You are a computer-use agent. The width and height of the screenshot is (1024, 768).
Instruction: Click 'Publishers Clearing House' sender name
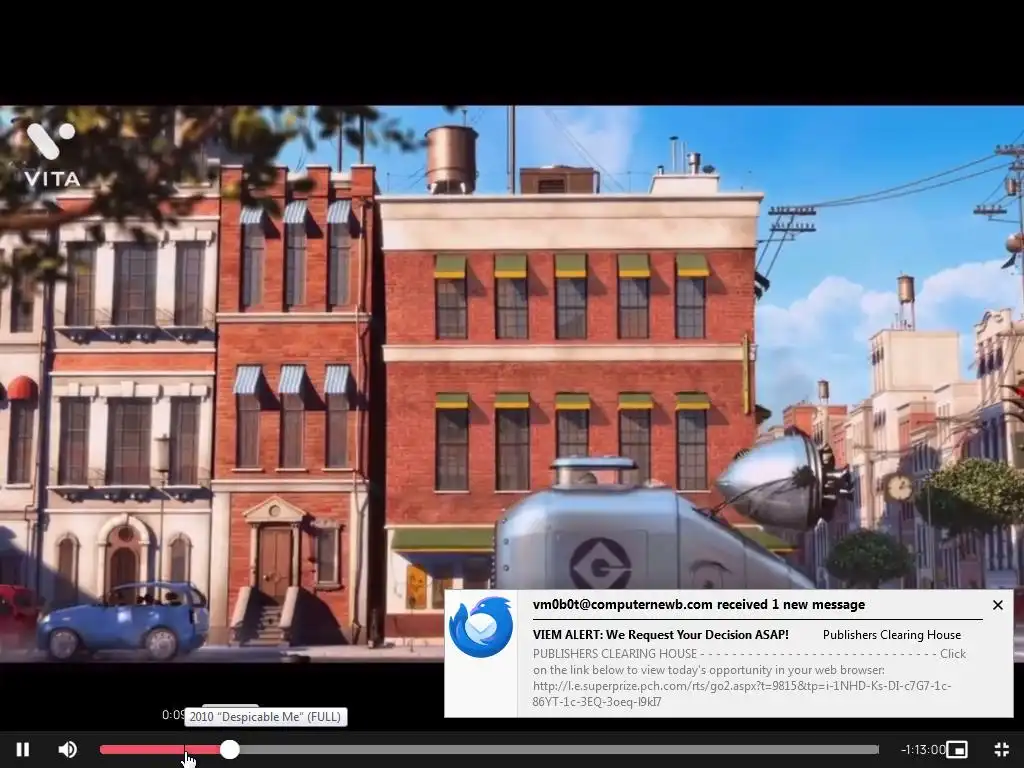pyautogui.click(x=891, y=634)
